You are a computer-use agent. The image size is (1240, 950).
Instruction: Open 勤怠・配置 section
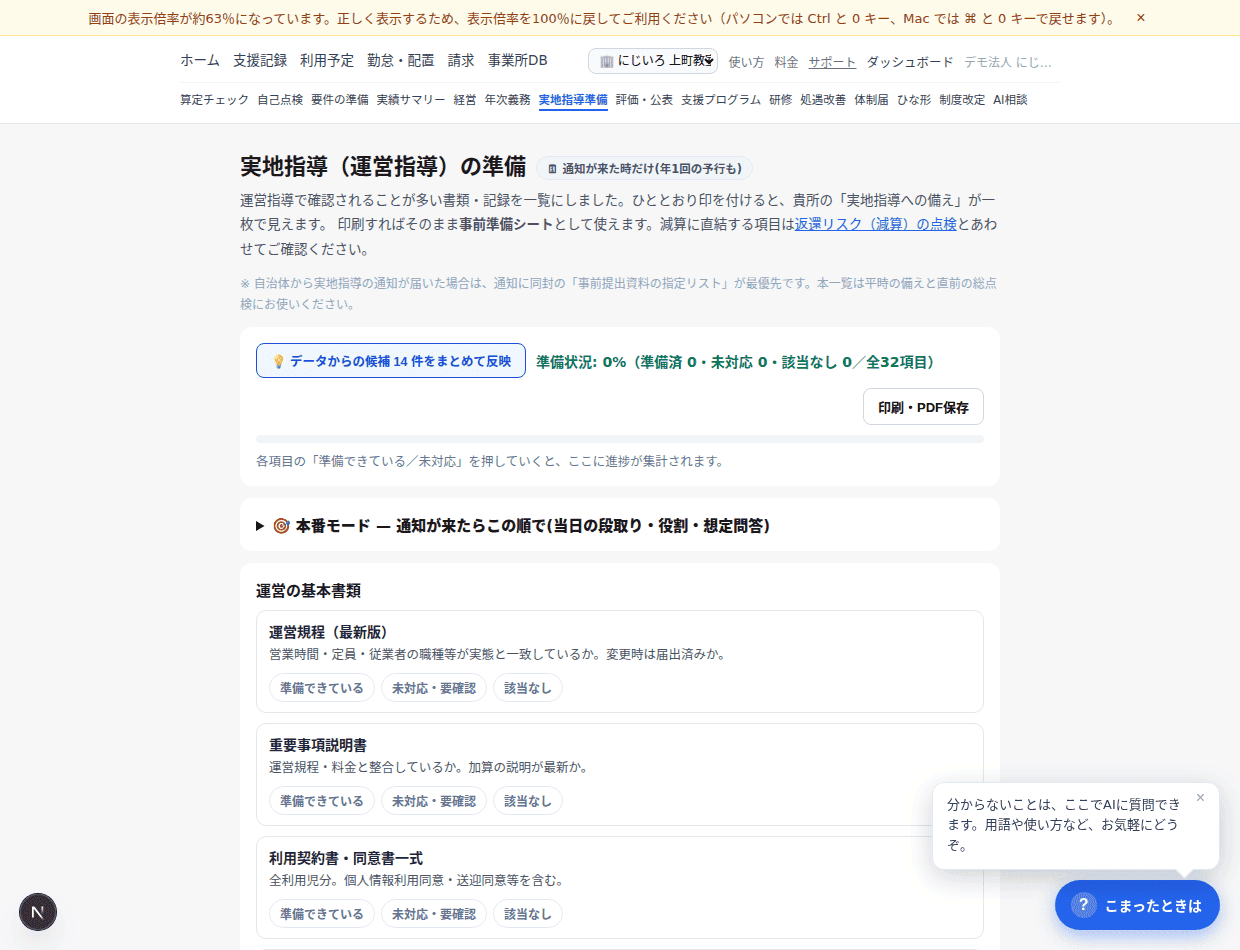(401, 61)
